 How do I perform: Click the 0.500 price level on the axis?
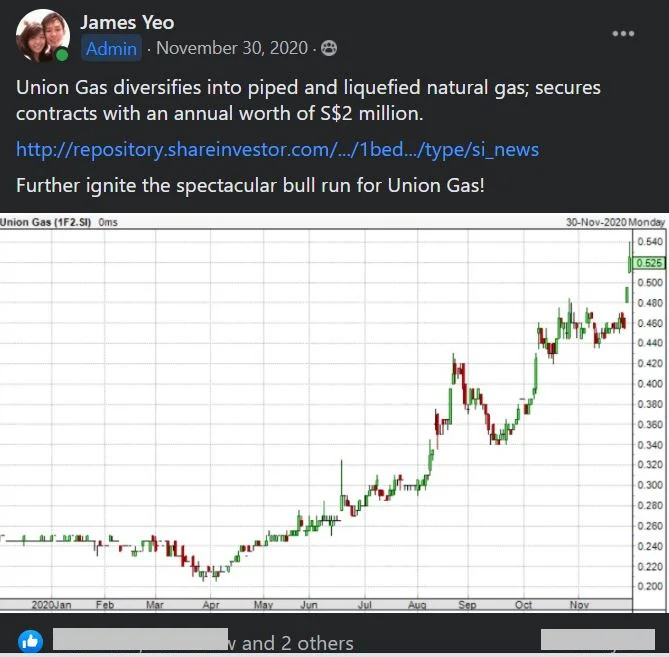650,283
